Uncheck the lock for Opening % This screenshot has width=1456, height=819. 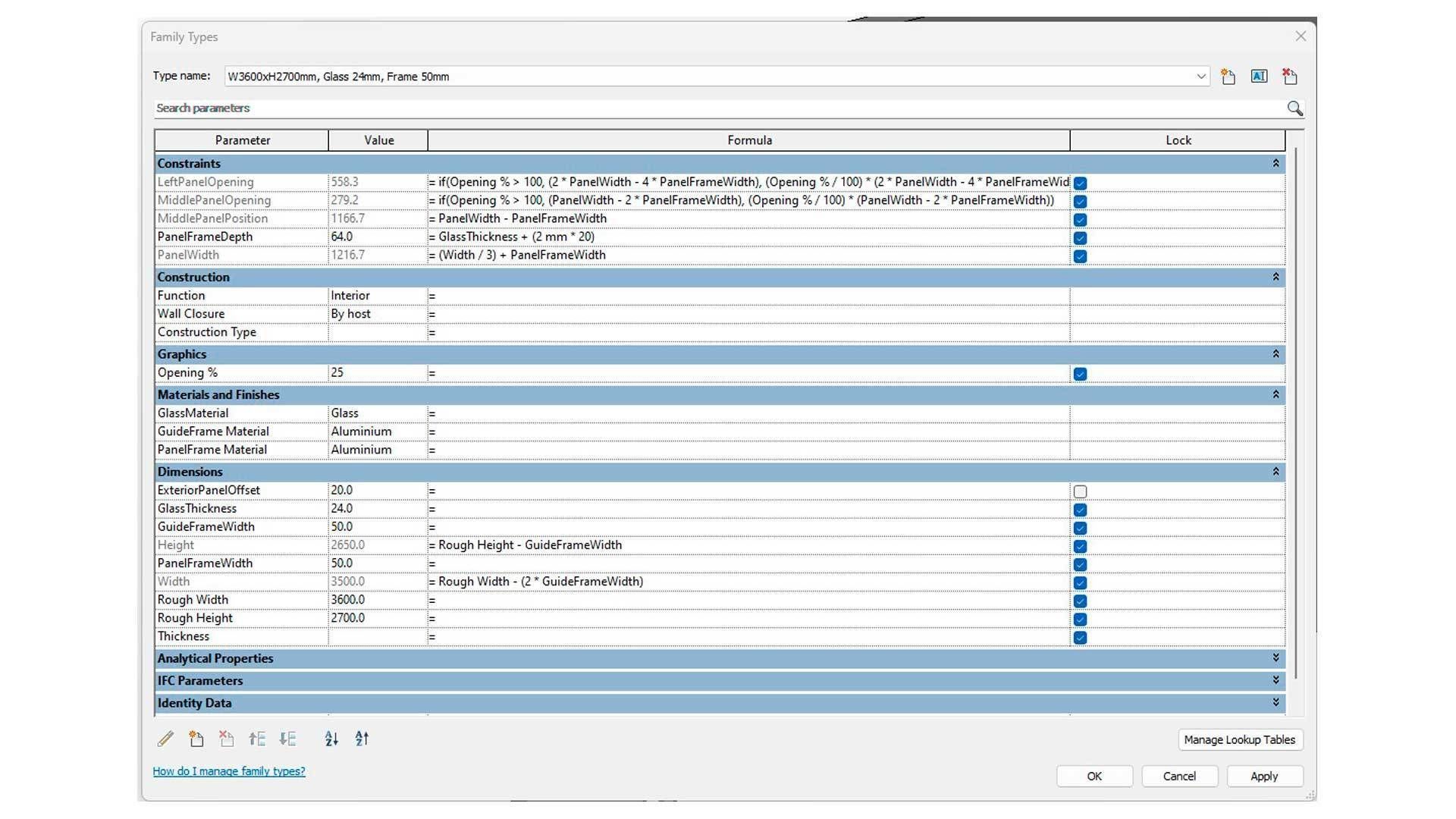1080,374
